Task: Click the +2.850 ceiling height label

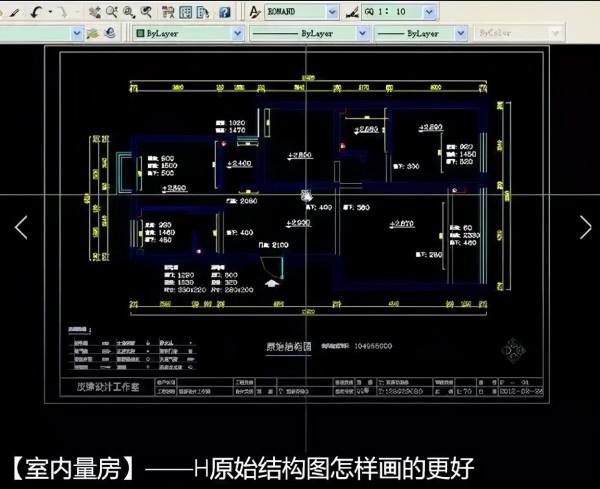Action: [300, 155]
